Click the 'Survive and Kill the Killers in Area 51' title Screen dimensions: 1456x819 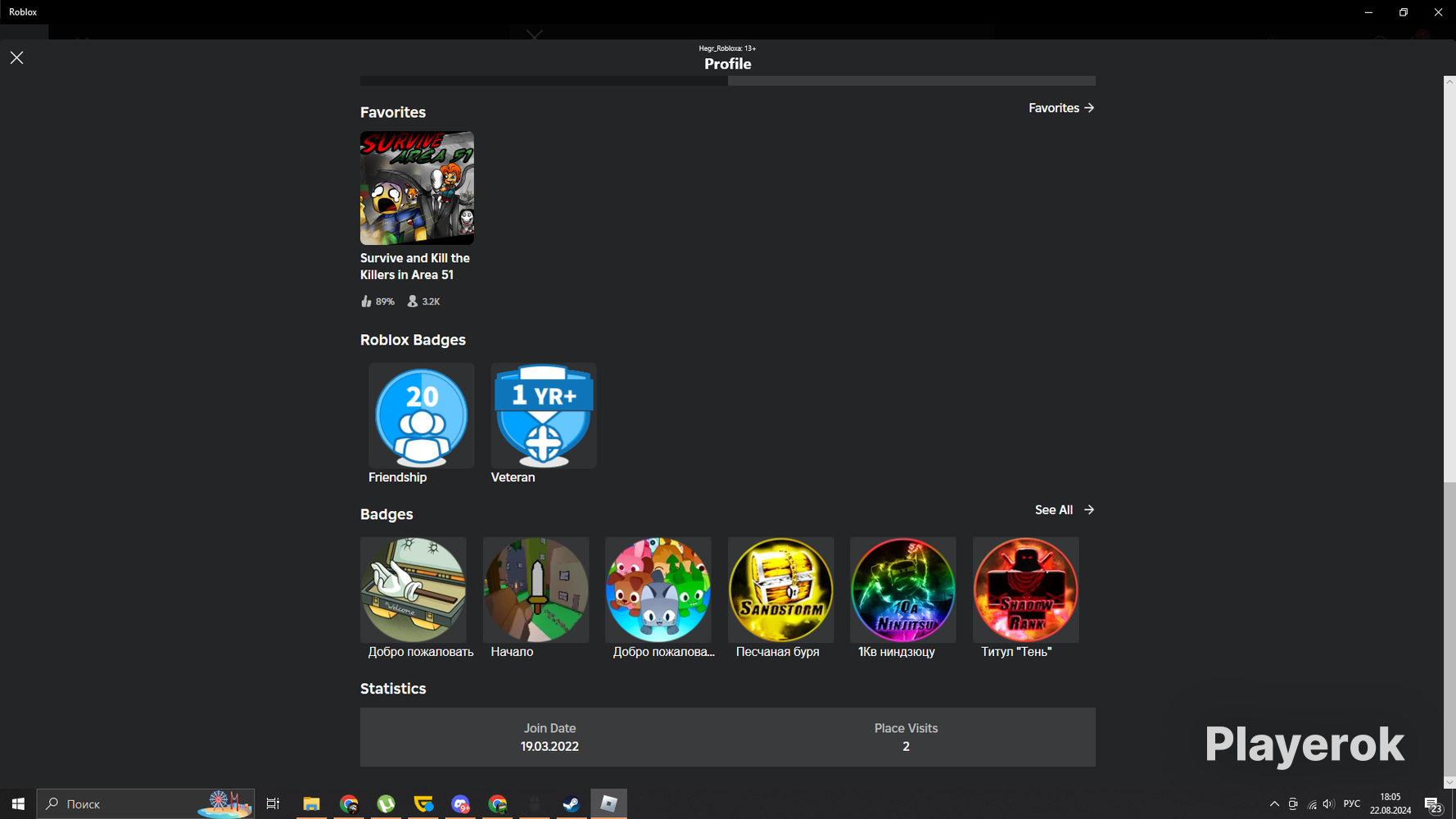(415, 266)
